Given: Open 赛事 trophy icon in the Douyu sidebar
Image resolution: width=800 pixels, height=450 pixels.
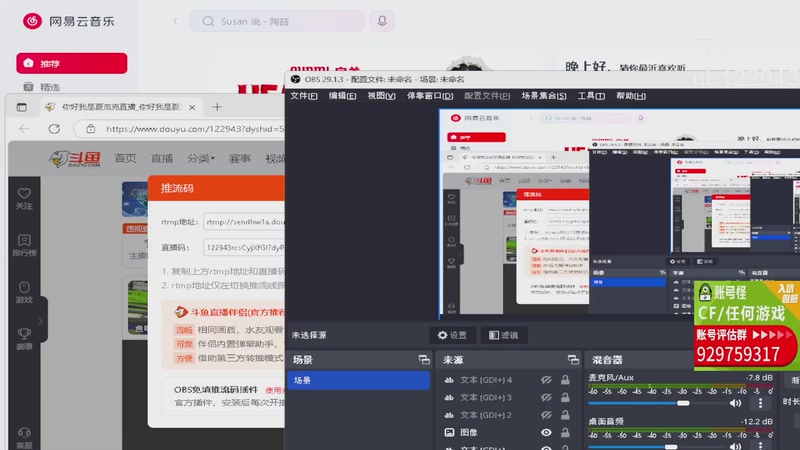Looking at the screenshot, I should (24, 339).
